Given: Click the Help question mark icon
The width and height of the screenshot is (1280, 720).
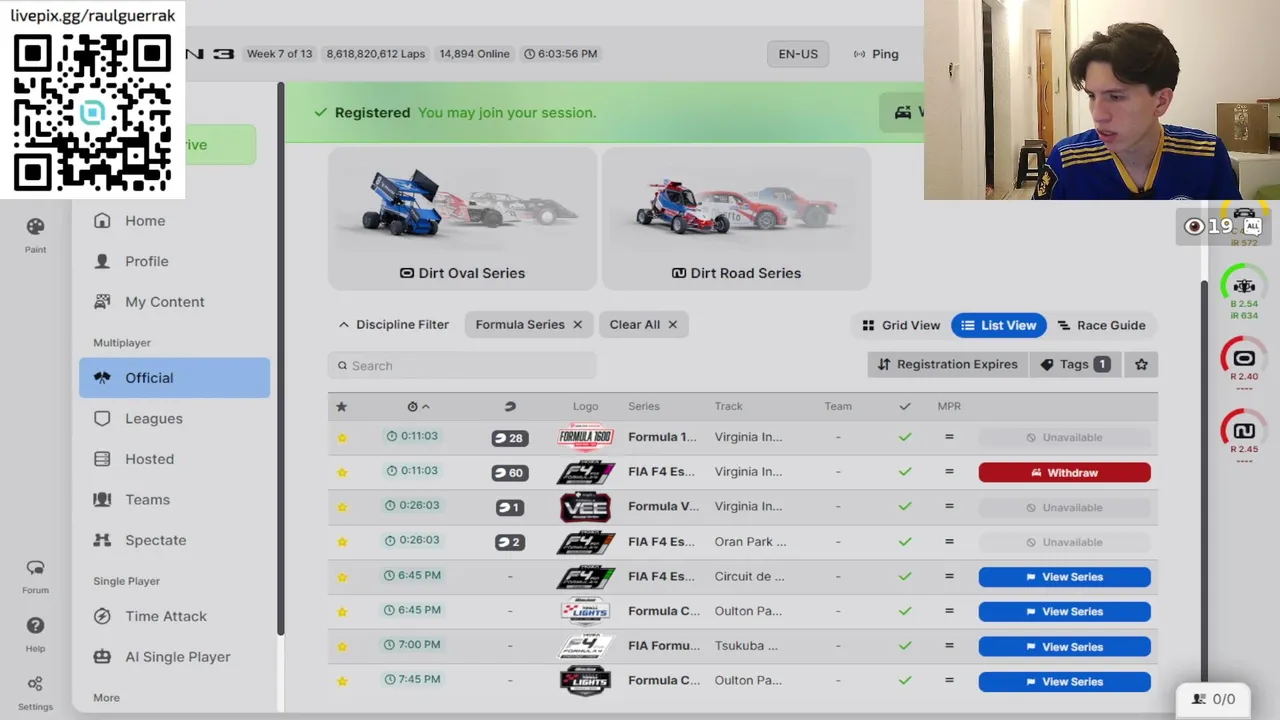Looking at the screenshot, I should 35,626.
